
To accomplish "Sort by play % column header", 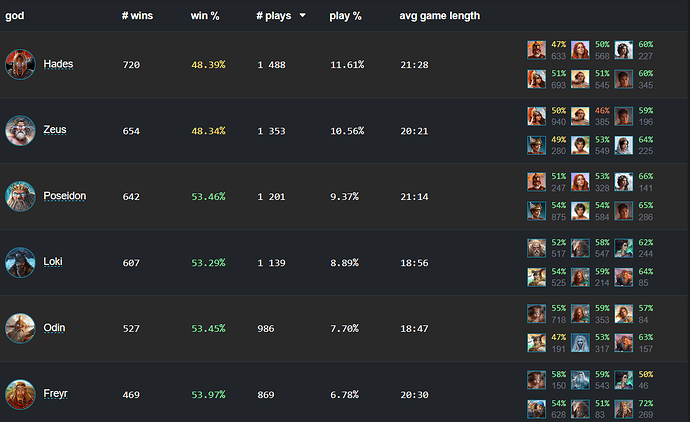I will [345, 16].
